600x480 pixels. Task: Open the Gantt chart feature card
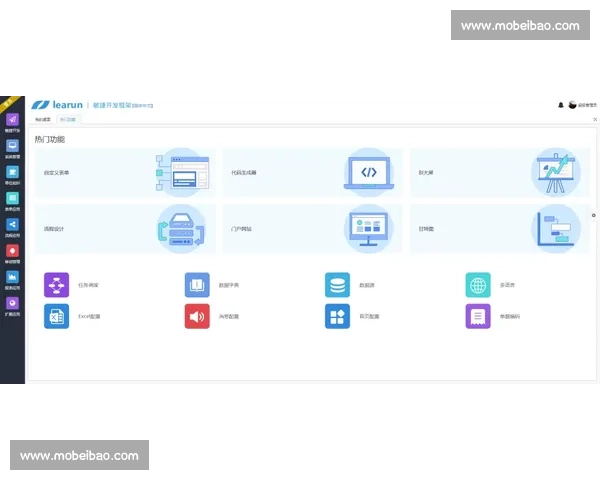coord(500,229)
